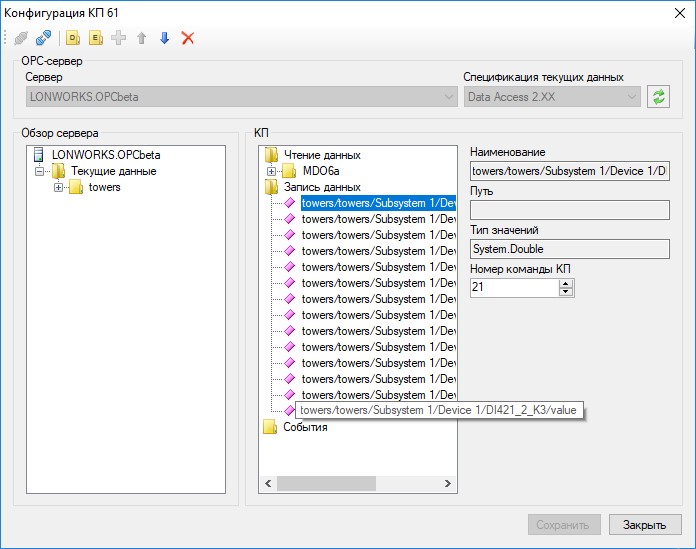Image resolution: width=696 pixels, height=549 pixels.
Task: Click the Путь text field
Action: (570, 210)
